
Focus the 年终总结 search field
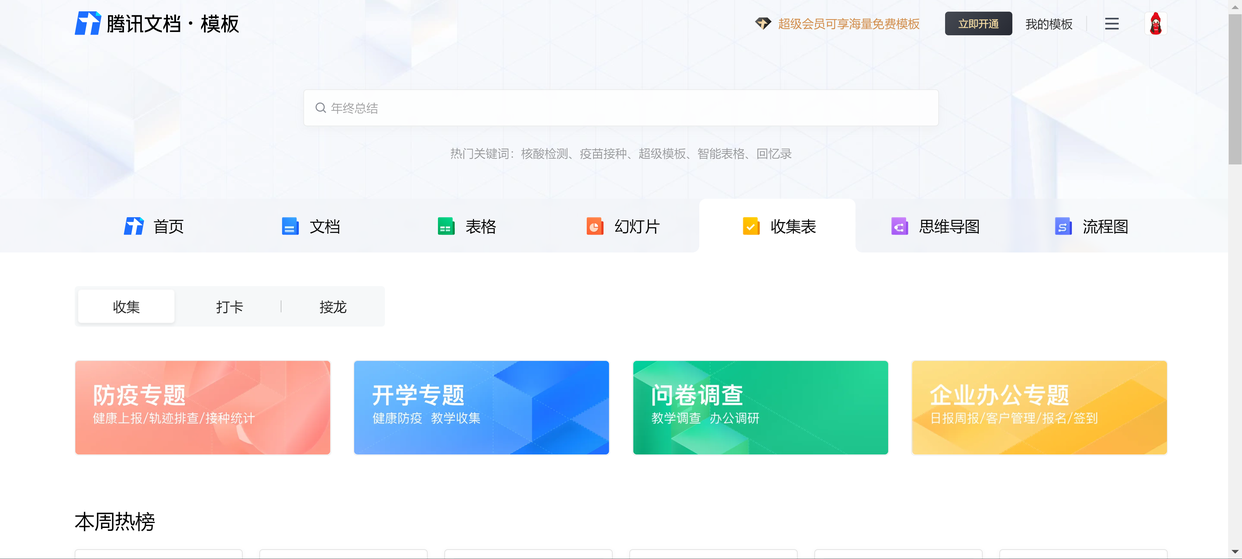coord(621,108)
